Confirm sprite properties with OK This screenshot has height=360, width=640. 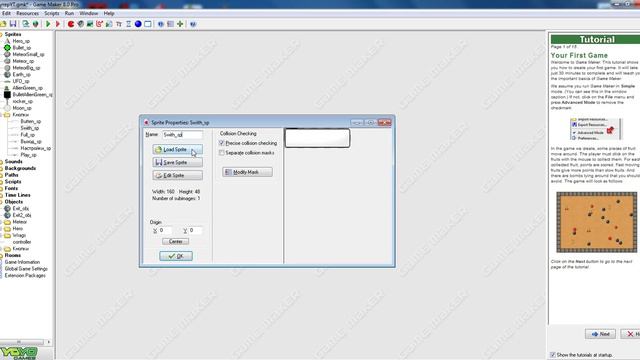tap(176, 256)
